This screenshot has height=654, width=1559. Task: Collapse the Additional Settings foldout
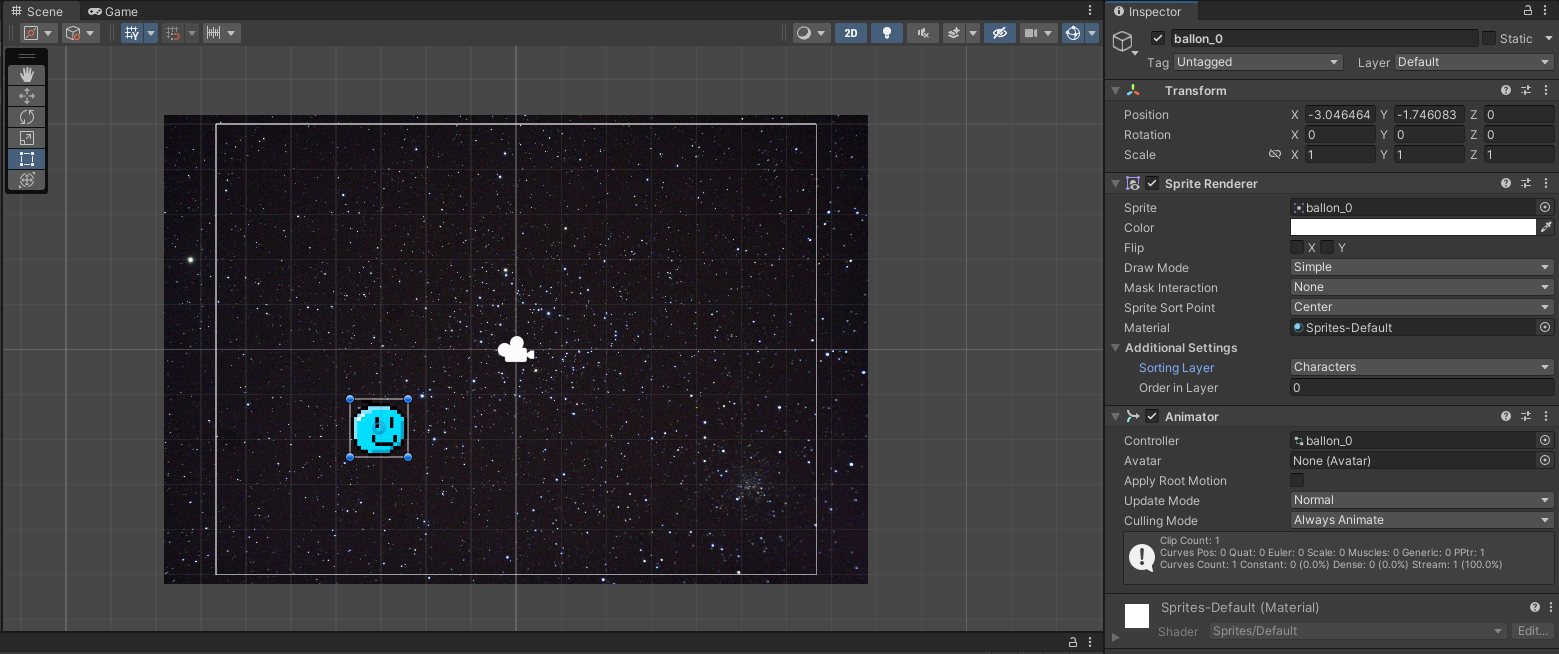coord(1116,348)
